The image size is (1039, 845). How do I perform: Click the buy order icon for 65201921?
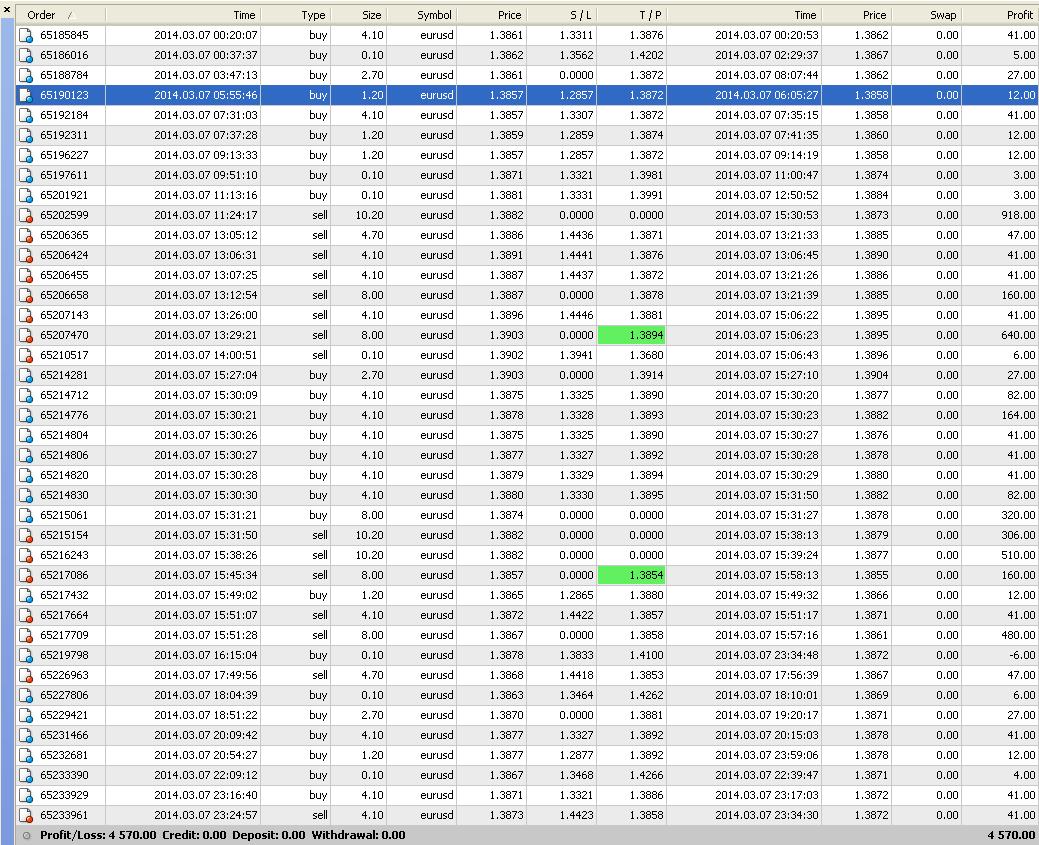26,196
